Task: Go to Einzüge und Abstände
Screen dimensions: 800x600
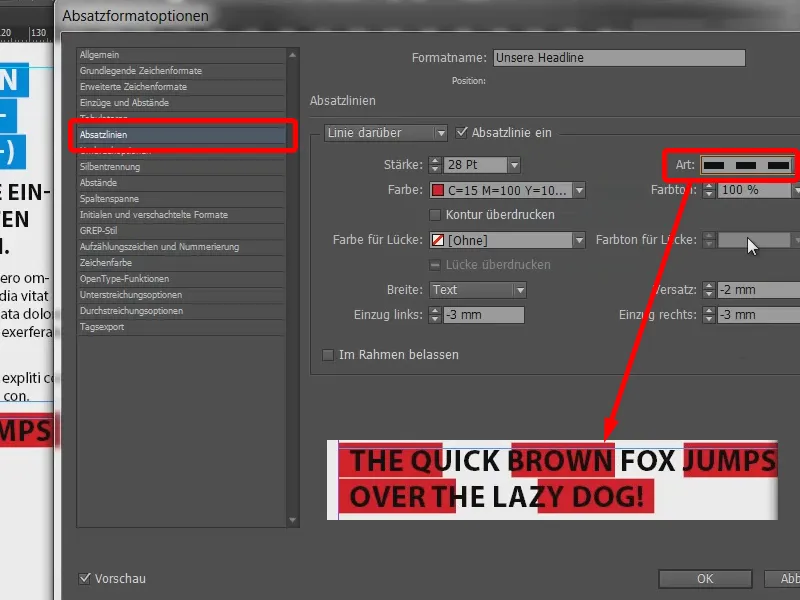Action: pyautogui.click(x=181, y=103)
